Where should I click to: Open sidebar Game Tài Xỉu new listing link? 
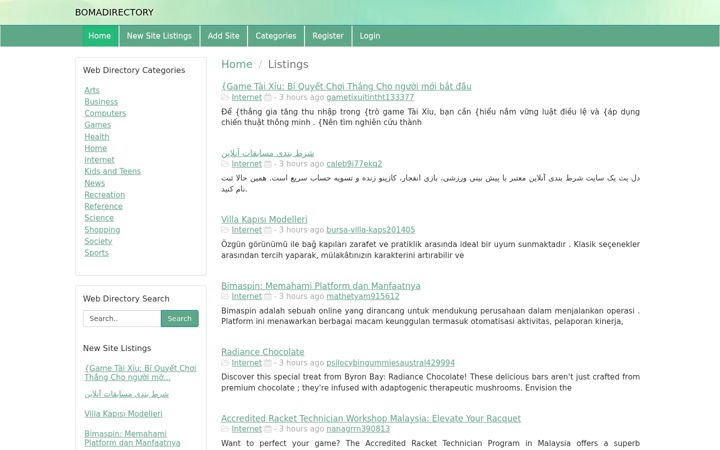140,372
